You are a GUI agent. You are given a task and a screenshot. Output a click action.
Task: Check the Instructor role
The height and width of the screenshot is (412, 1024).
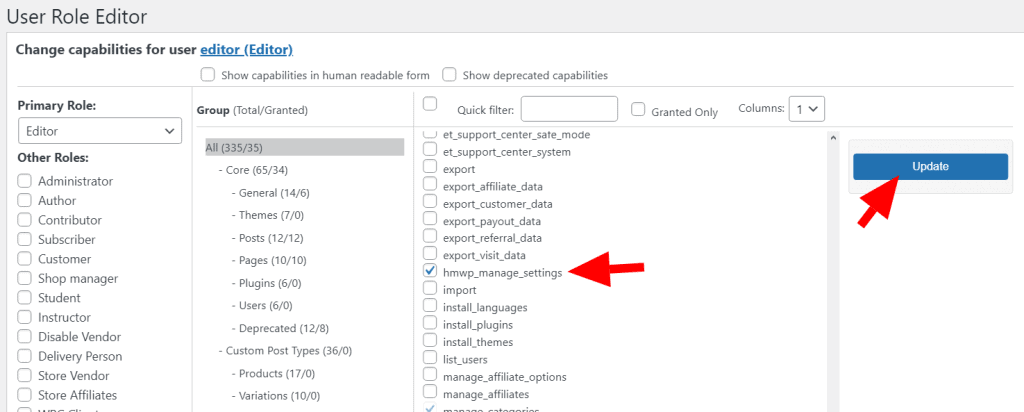25,317
